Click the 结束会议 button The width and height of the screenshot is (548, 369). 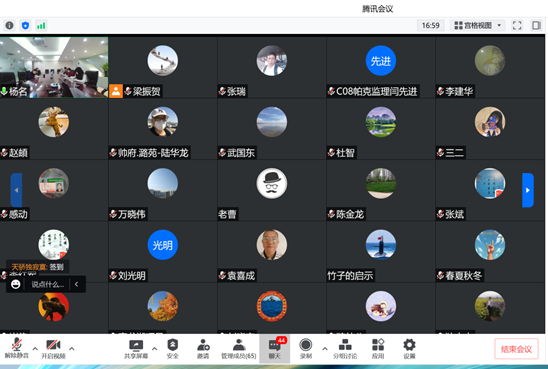pyautogui.click(x=516, y=349)
